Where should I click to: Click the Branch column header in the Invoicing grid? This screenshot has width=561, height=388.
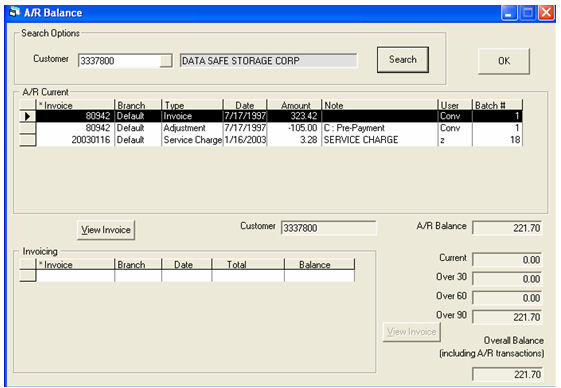pos(138,265)
